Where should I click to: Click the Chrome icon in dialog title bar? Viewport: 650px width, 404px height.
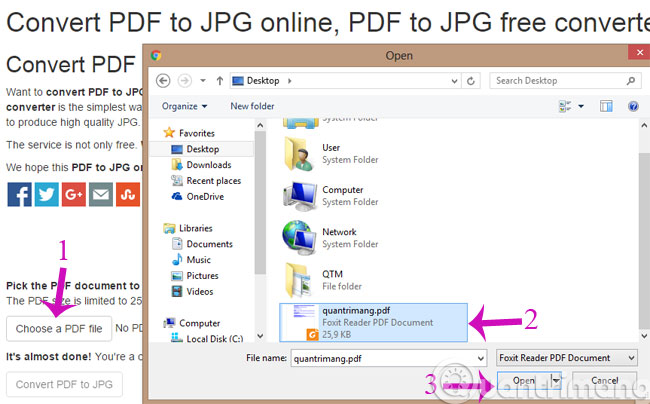point(156,55)
